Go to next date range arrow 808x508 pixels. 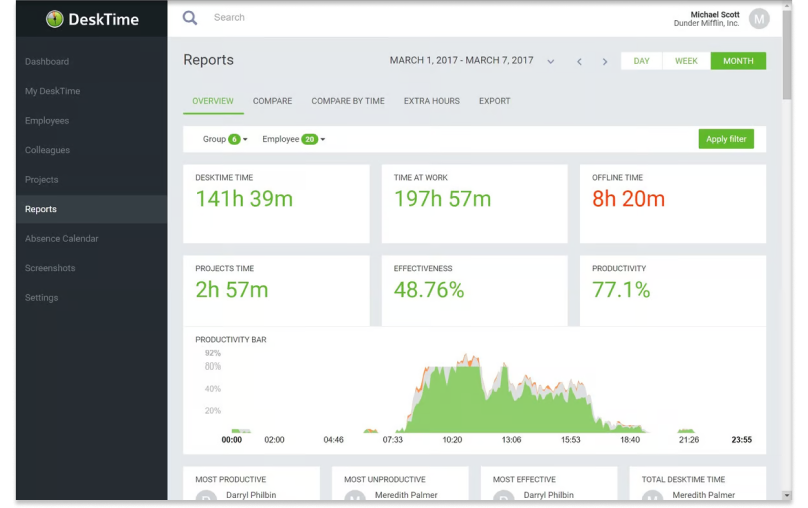(x=604, y=62)
